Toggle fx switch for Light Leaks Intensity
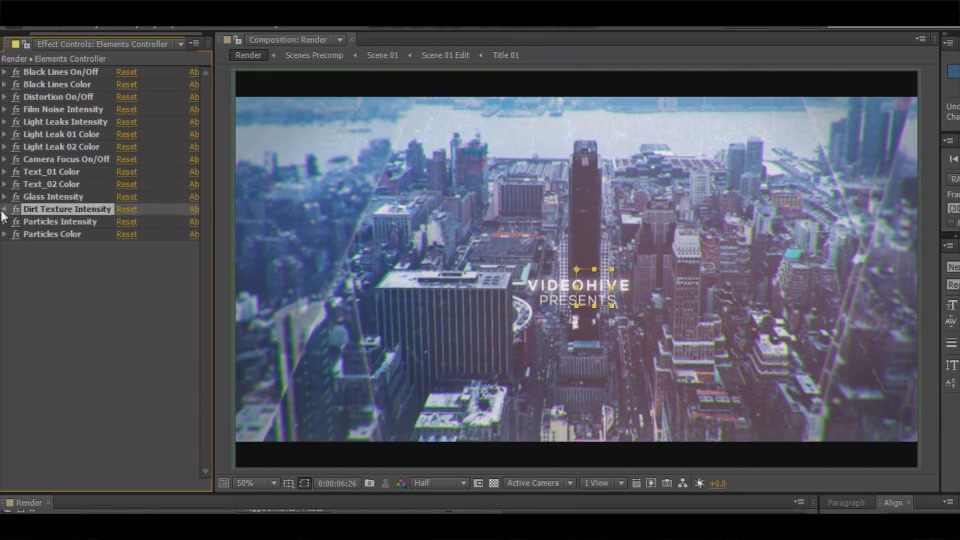 [16, 122]
